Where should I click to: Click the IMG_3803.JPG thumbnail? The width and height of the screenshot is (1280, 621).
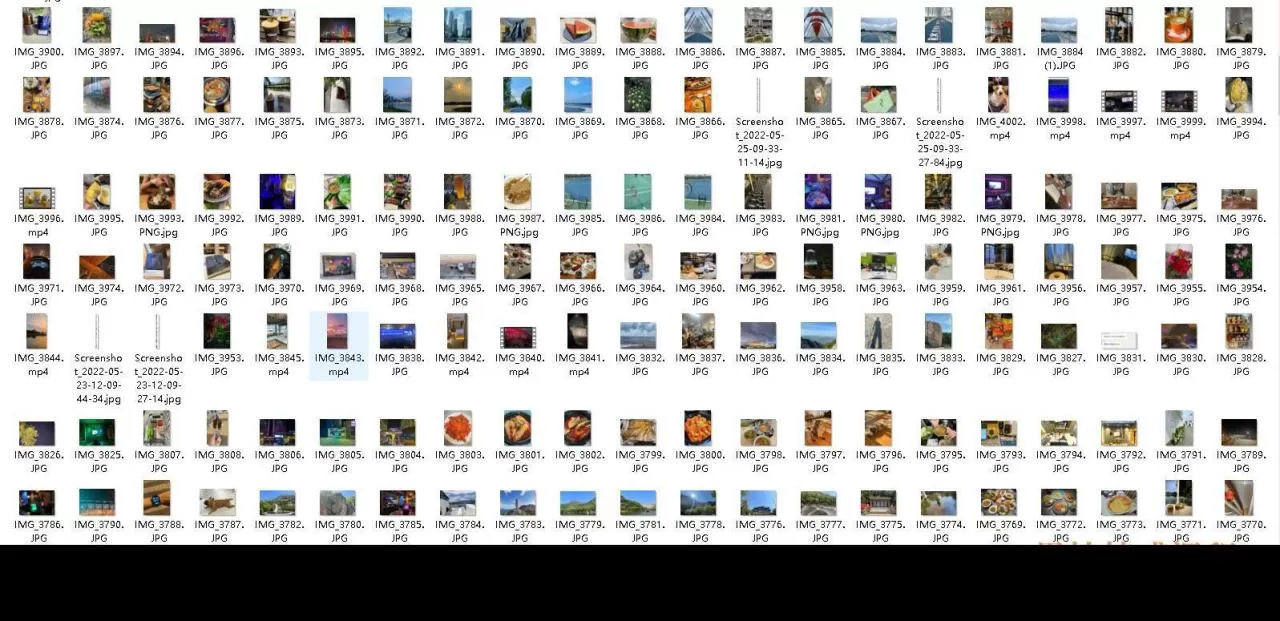(x=458, y=428)
